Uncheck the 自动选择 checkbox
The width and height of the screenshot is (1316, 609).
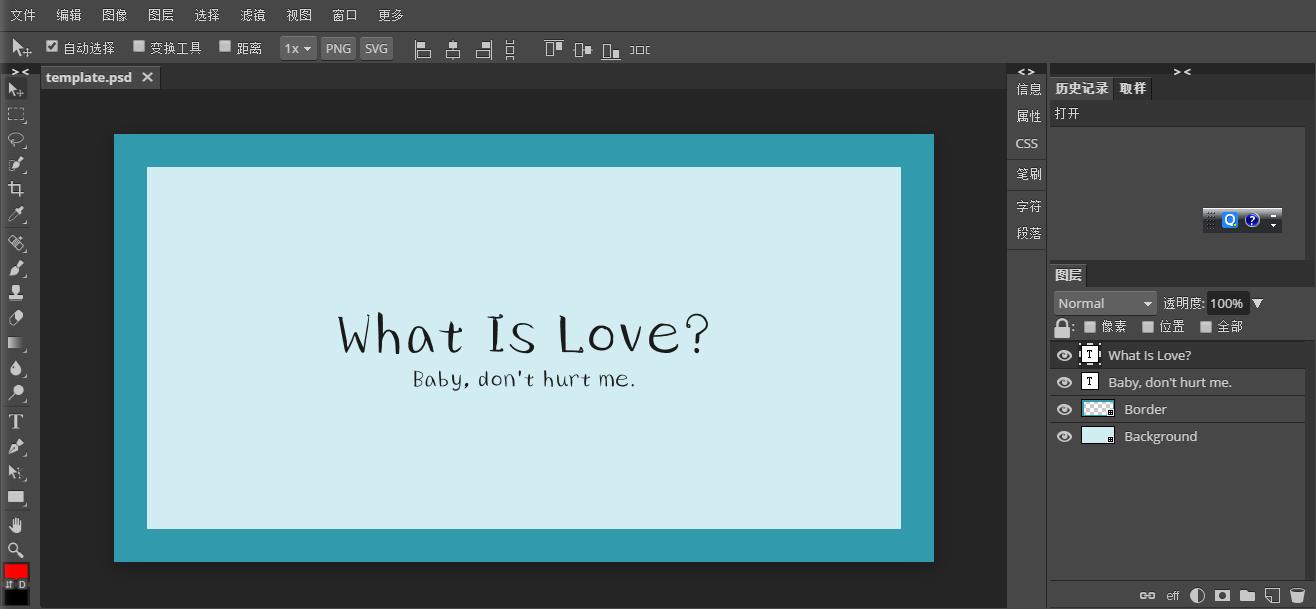pos(52,46)
